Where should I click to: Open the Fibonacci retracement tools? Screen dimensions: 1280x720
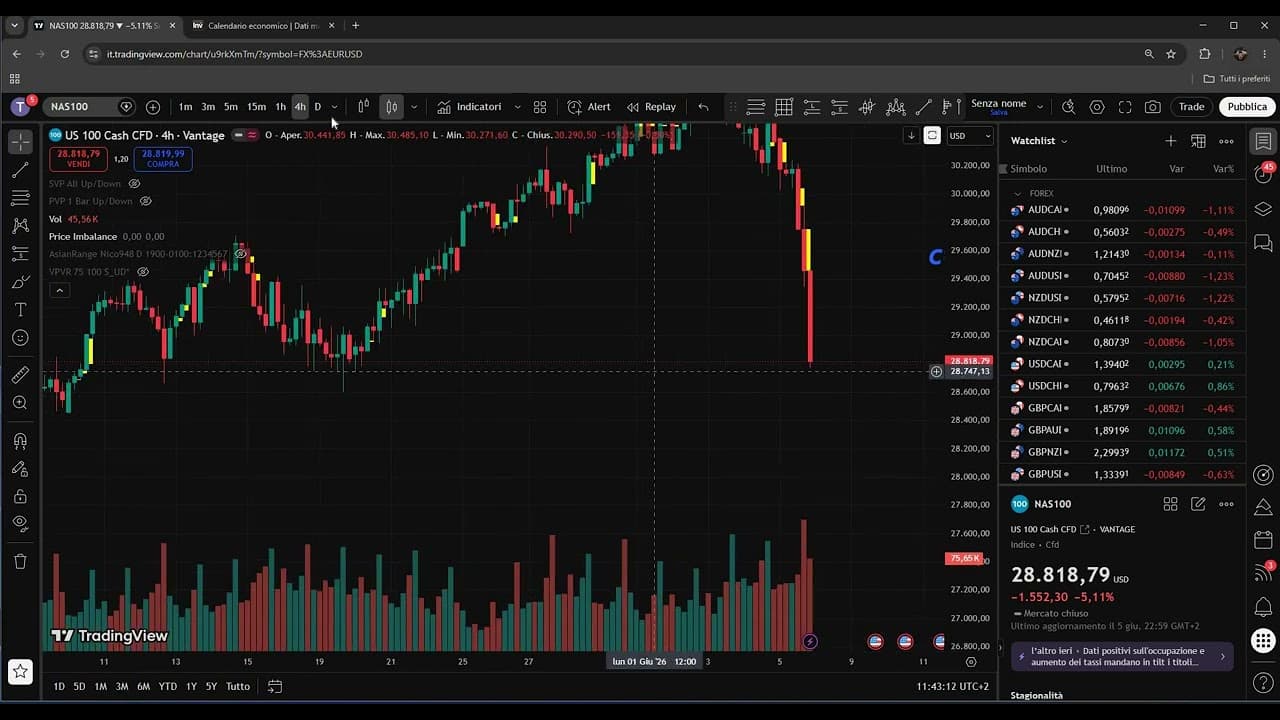pos(20,198)
